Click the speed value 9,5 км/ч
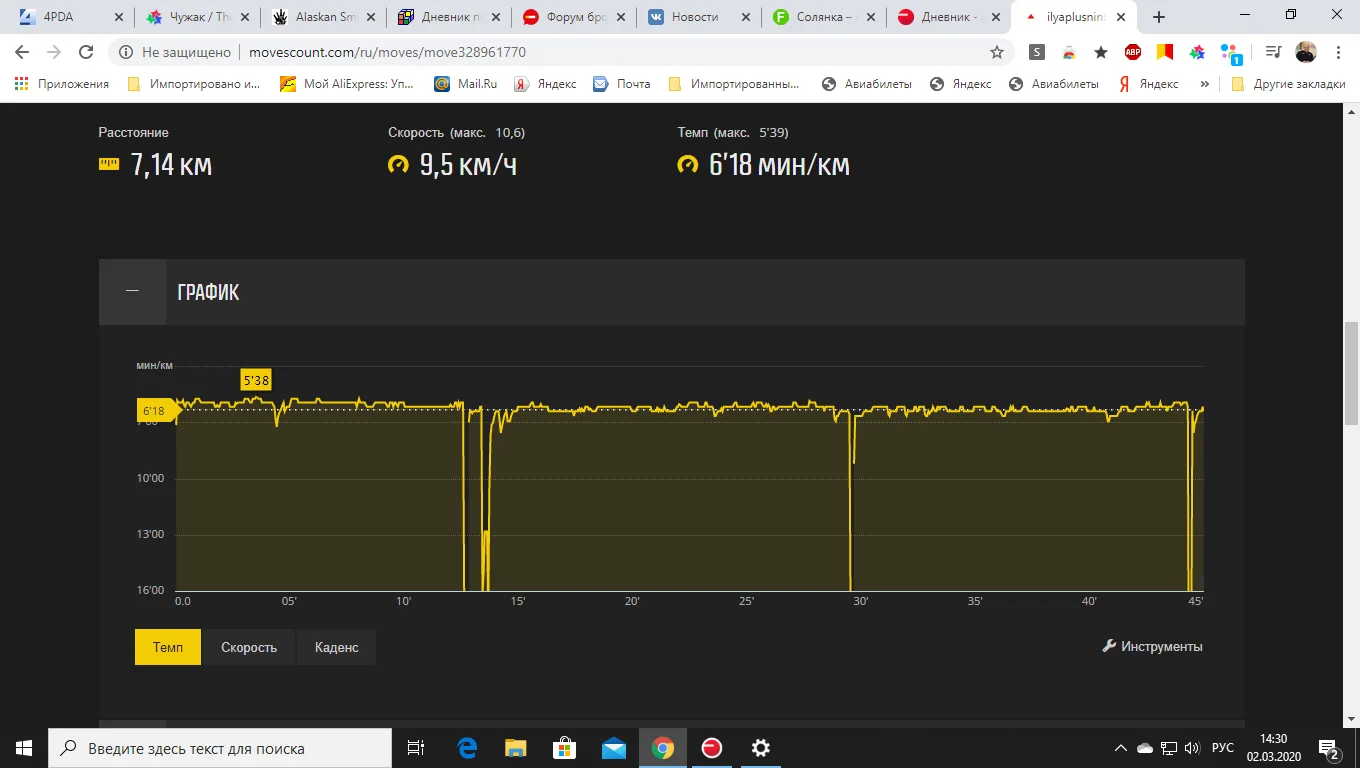Screen dimensions: 1360x768 (x=468, y=165)
